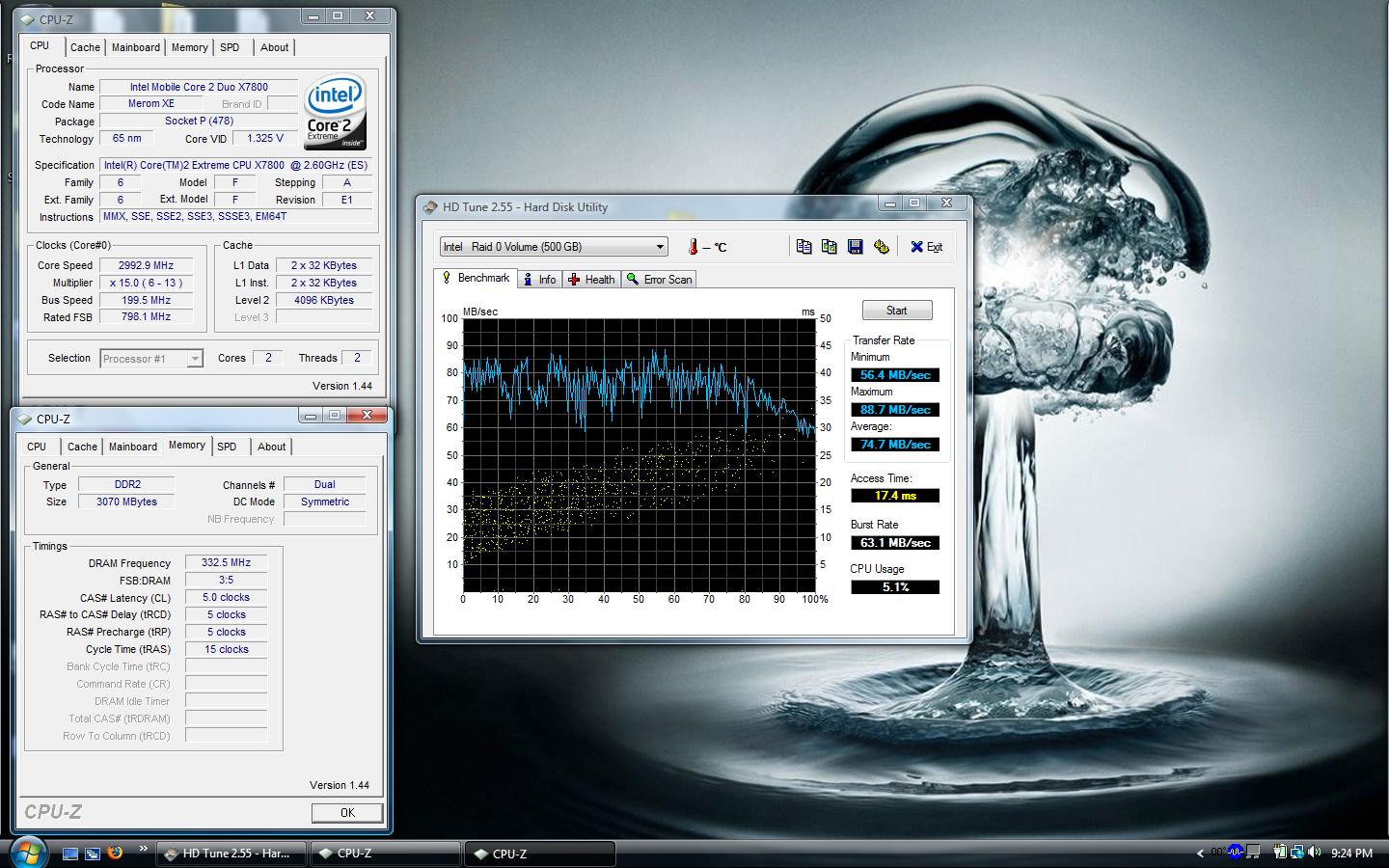
Task: Click the thermometer temperature indicator in HD Tune
Action: coord(693,247)
